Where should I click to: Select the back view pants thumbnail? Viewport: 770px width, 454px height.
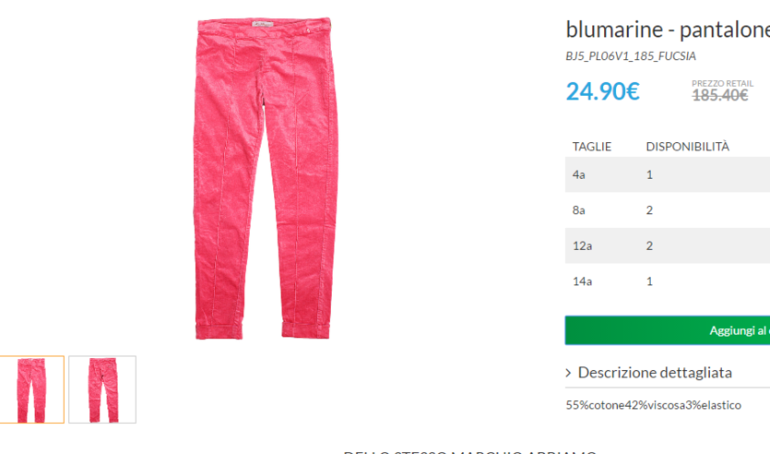point(102,390)
